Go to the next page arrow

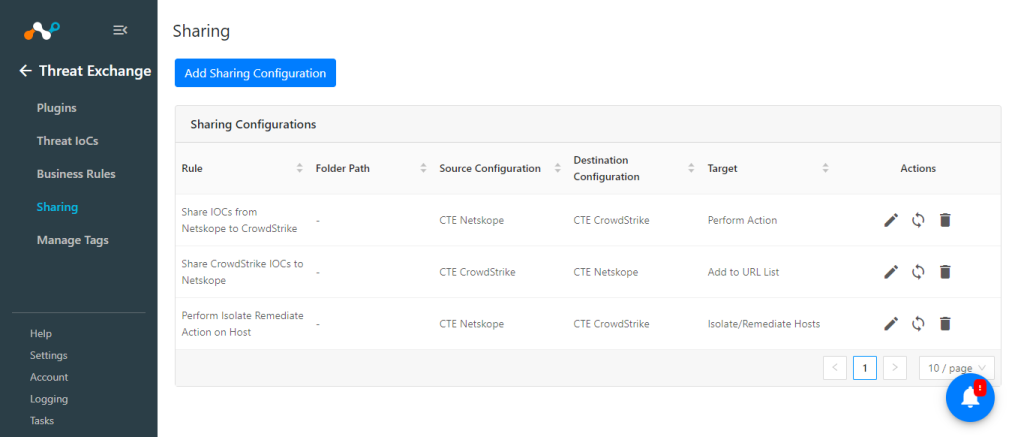pos(895,368)
